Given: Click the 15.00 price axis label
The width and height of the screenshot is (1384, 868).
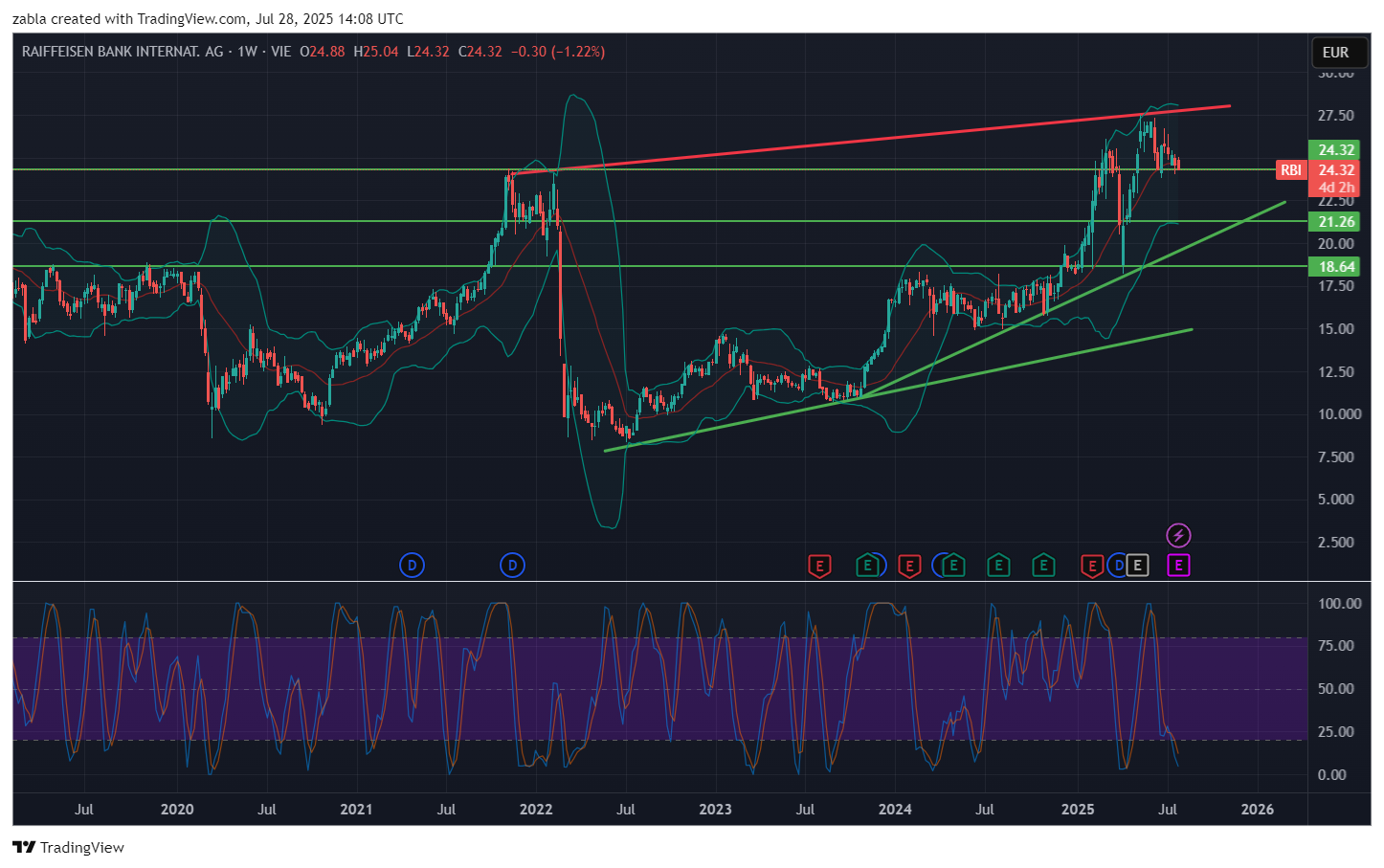Looking at the screenshot, I should [1335, 329].
